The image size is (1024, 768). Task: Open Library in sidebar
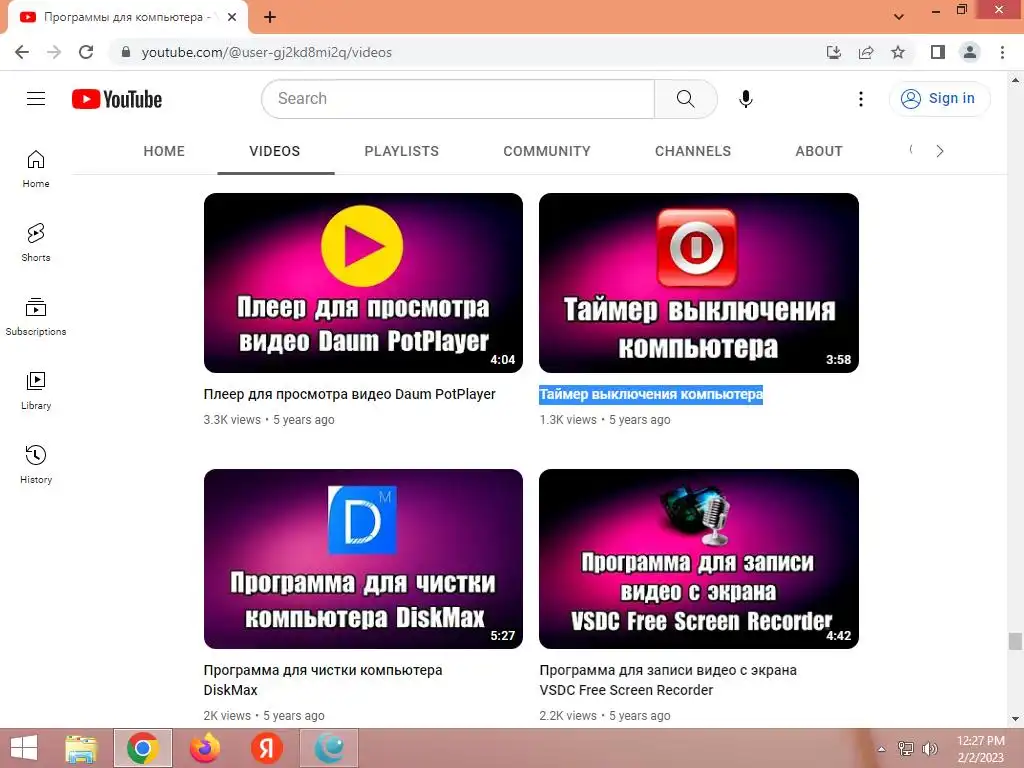click(36, 391)
